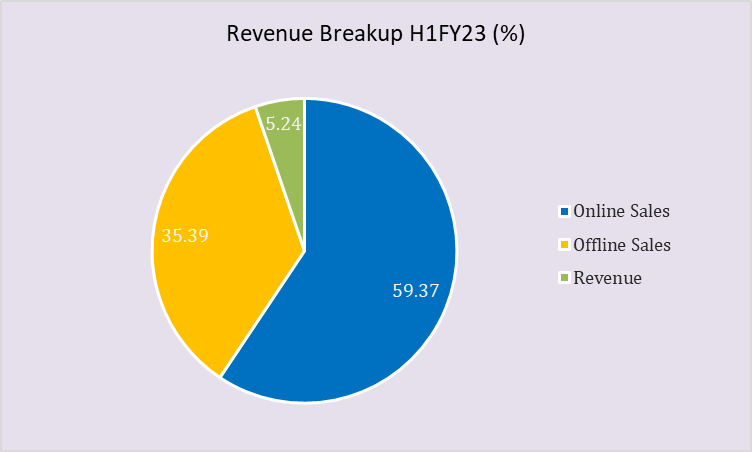Select the yellow legend marker for Offline Sales

[x=564, y=245]
